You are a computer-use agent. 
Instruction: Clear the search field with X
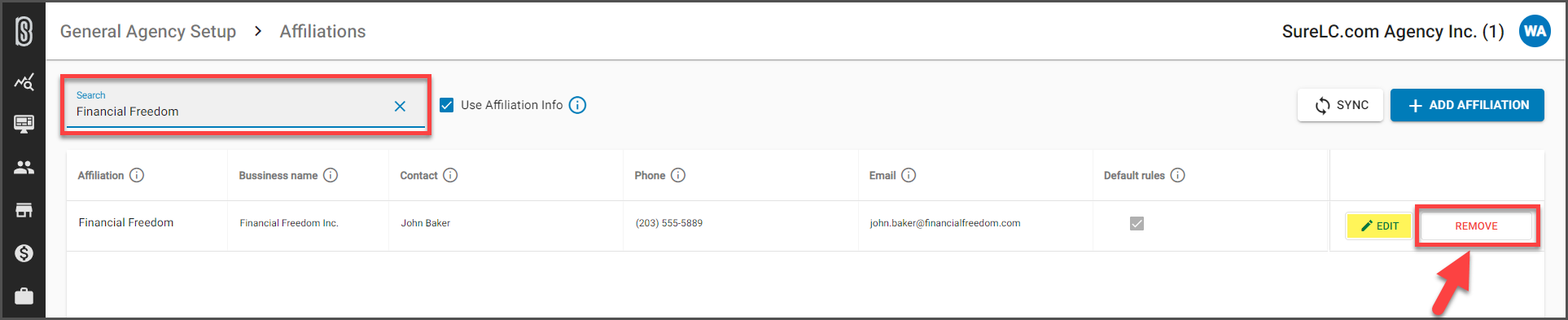tap(400, 106)
